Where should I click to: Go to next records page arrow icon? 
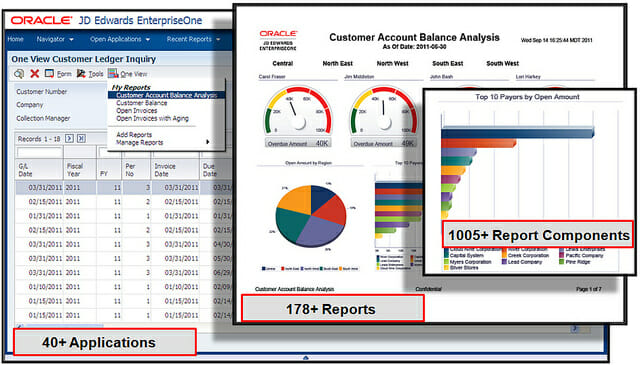click(x=69, y=138)
